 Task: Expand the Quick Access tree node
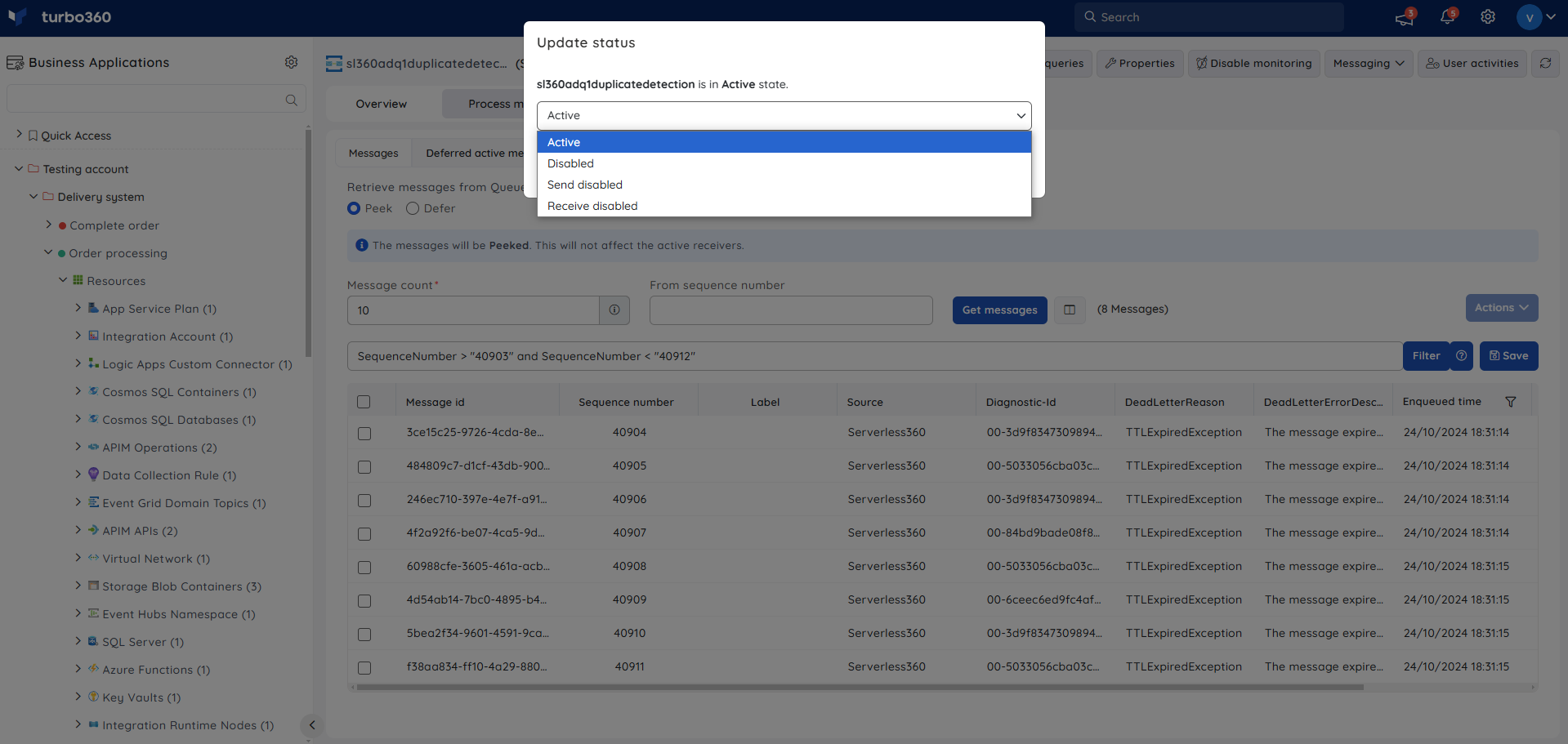tap(19, 134)
